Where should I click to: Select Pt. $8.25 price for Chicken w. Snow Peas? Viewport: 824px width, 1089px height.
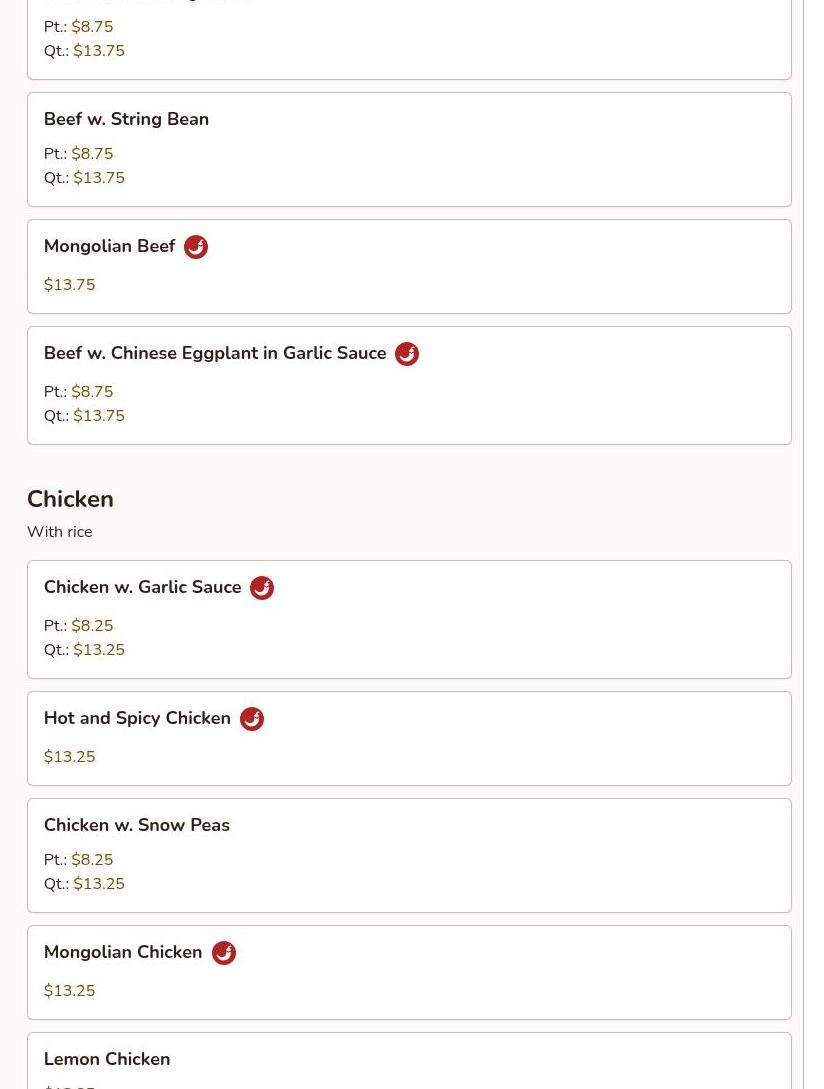point(79,860)
